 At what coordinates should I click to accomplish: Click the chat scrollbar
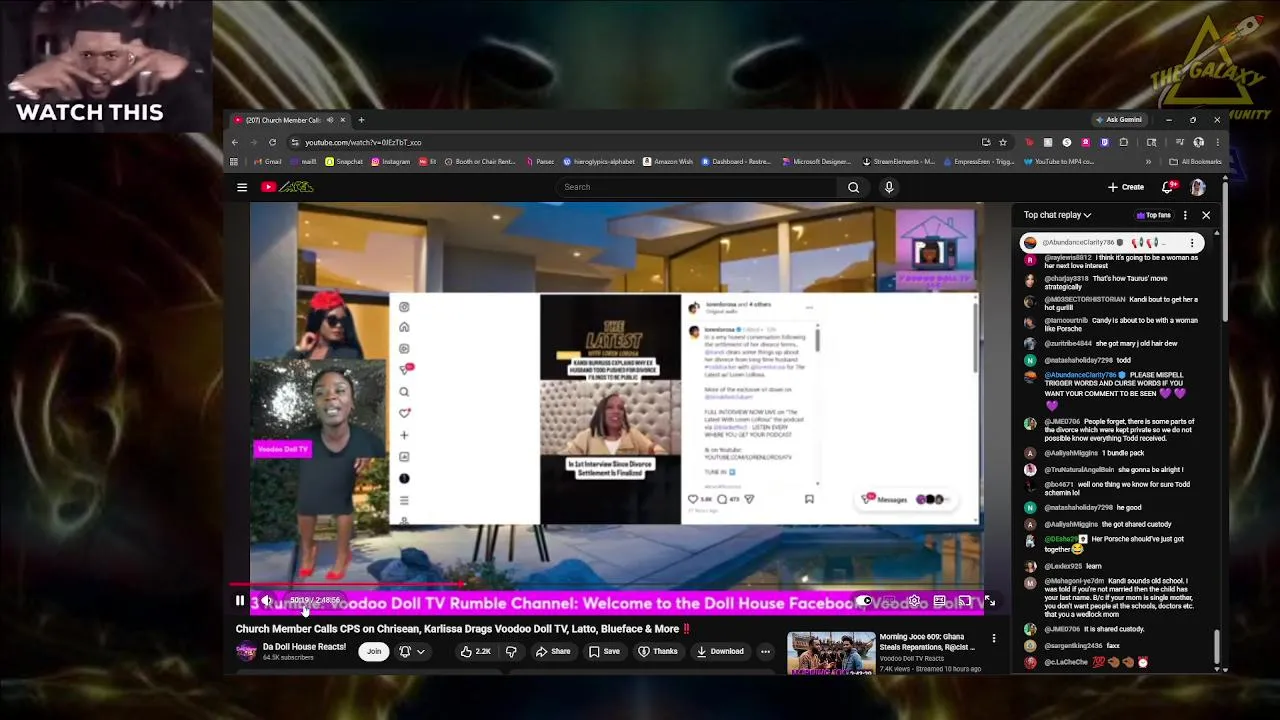pos(1217,645)
